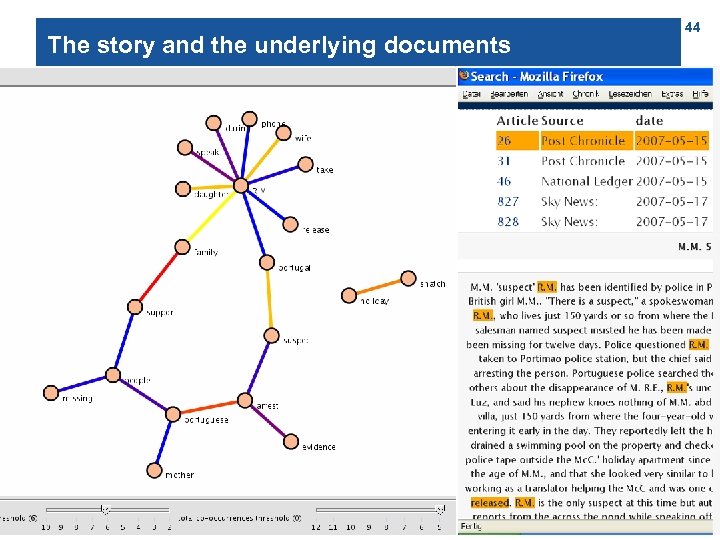This screenshot has width=720, height=540.
Task: Move the co-occurrences threshold slider handle
Action: point(440,509)
